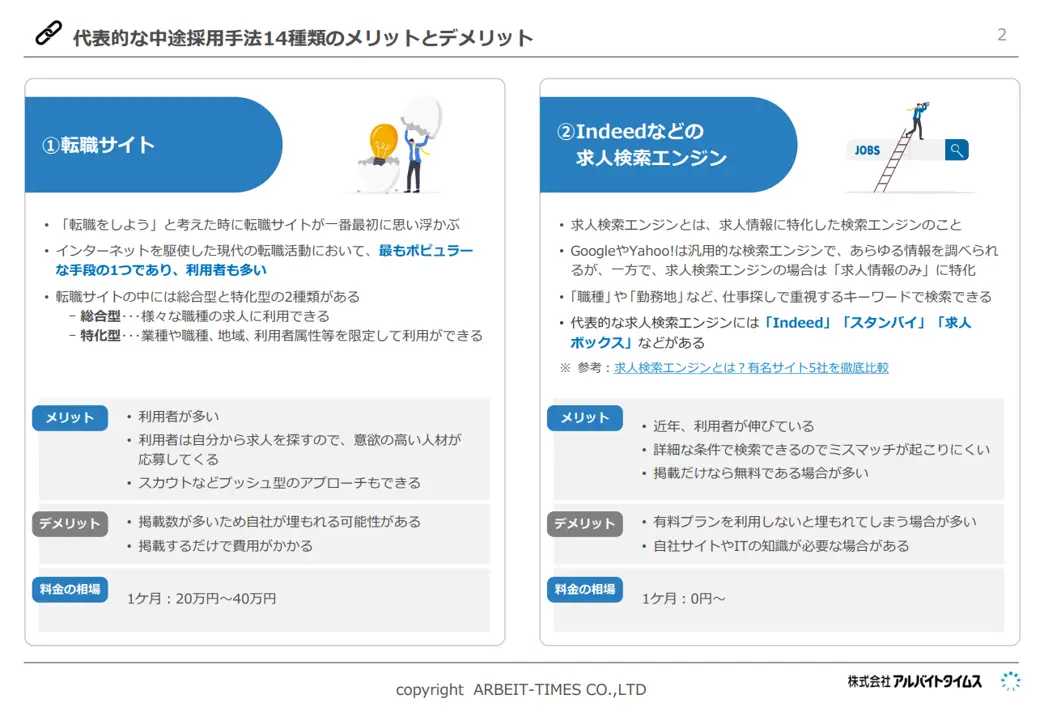Image resolution: width=1044 pixels, height=720 pixels.
Task: Click the JOBS label in the search bar graphic
Action: tap(867, 151)
